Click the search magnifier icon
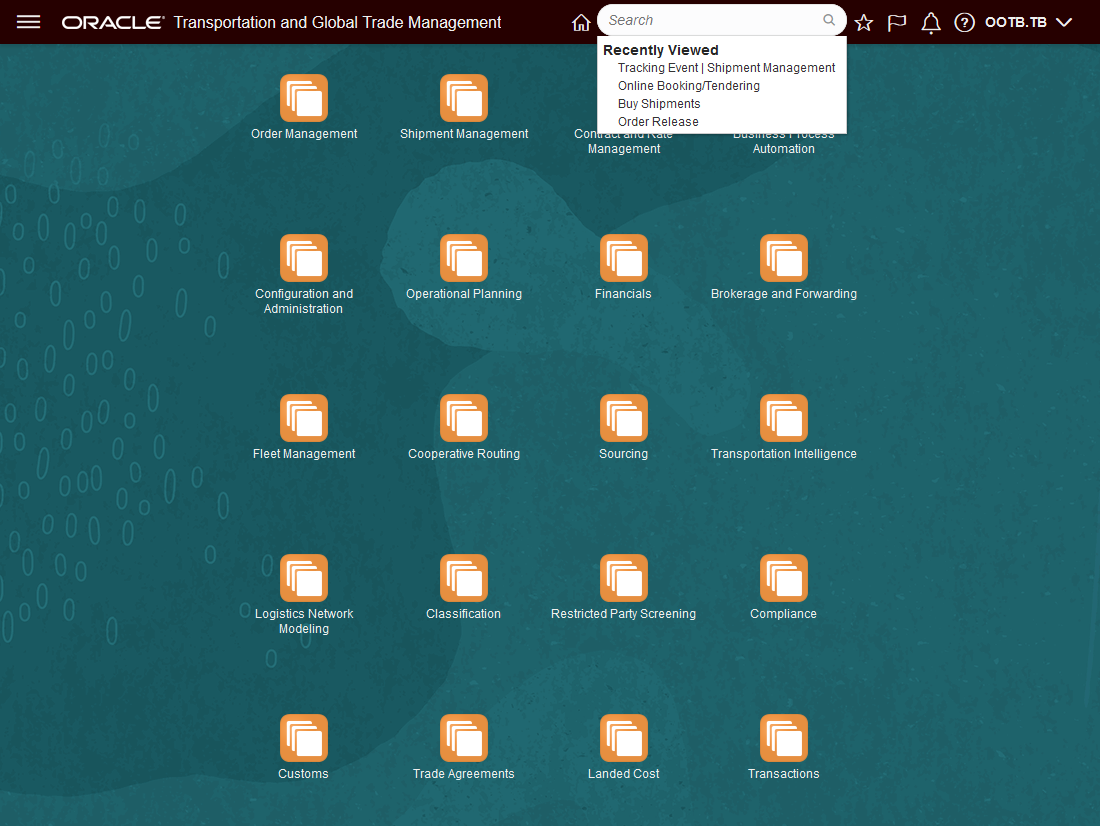Screen dimensions: 1100x826 [x=829, y=20]
